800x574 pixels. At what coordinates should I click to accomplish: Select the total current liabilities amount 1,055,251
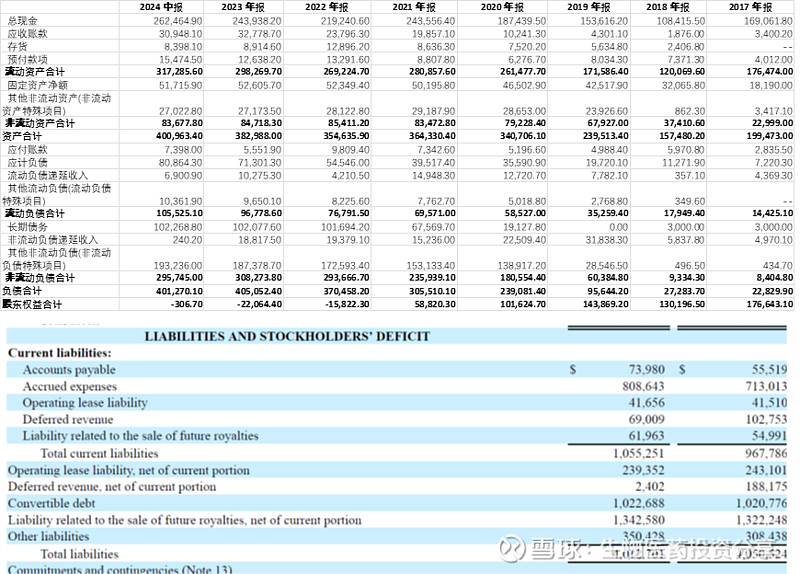pos(639,453)
